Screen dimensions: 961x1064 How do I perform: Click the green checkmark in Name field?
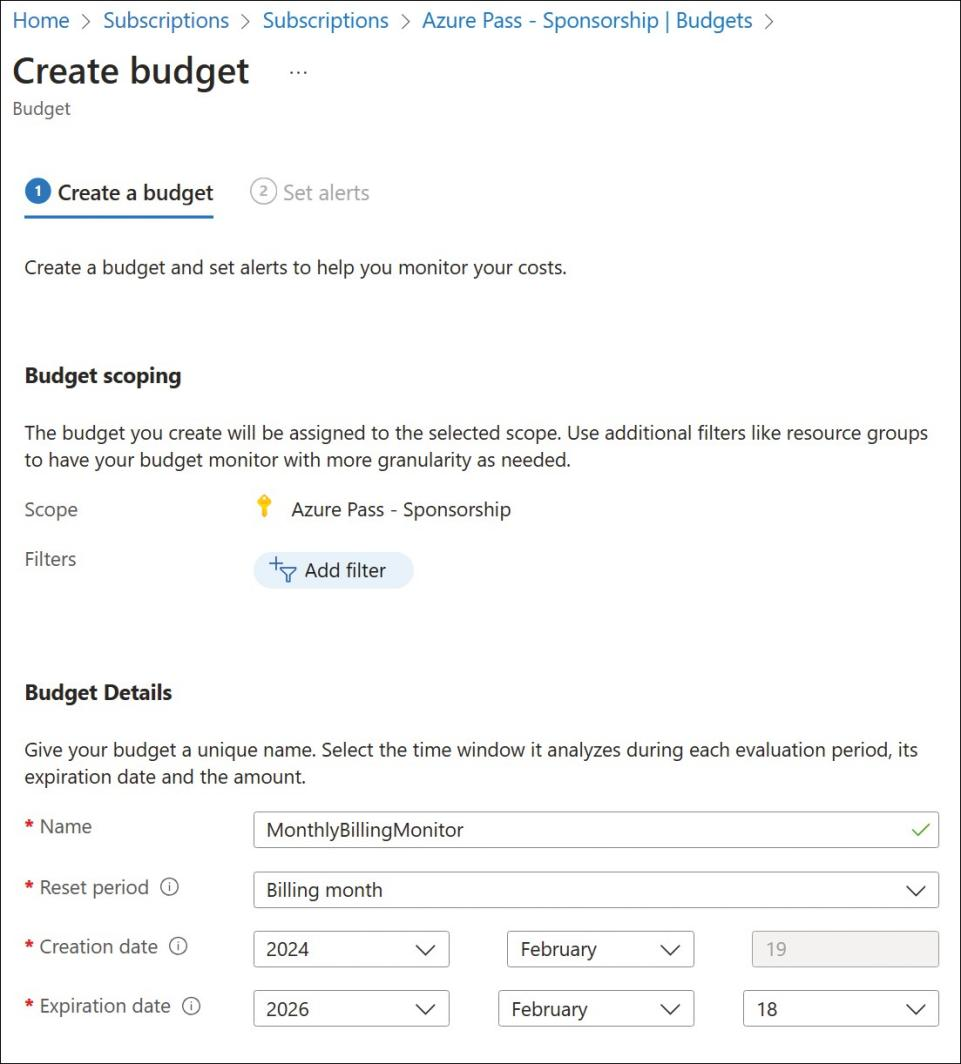click(x=920, y=829)
